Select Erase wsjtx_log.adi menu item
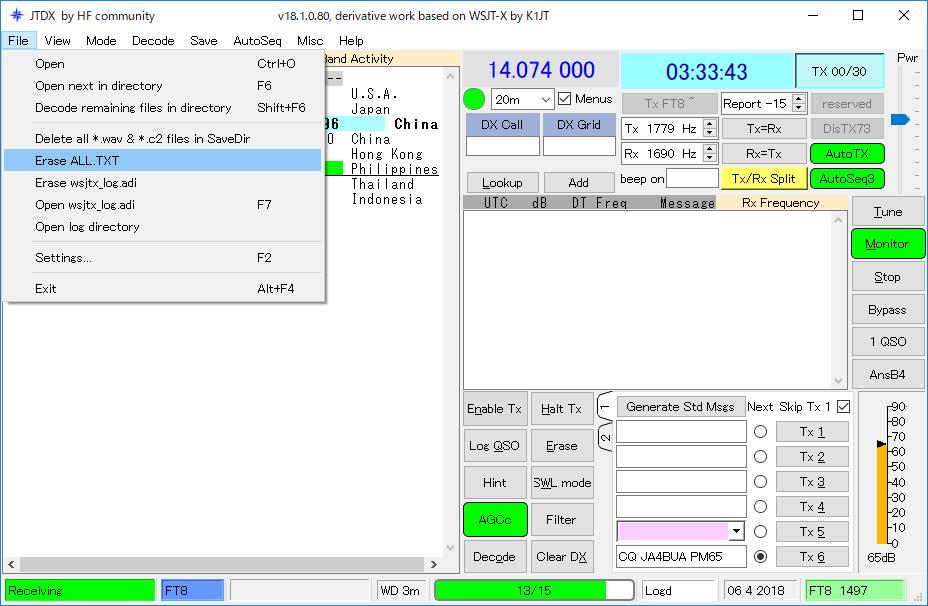928x606 pixels. [x=163, y=182]
